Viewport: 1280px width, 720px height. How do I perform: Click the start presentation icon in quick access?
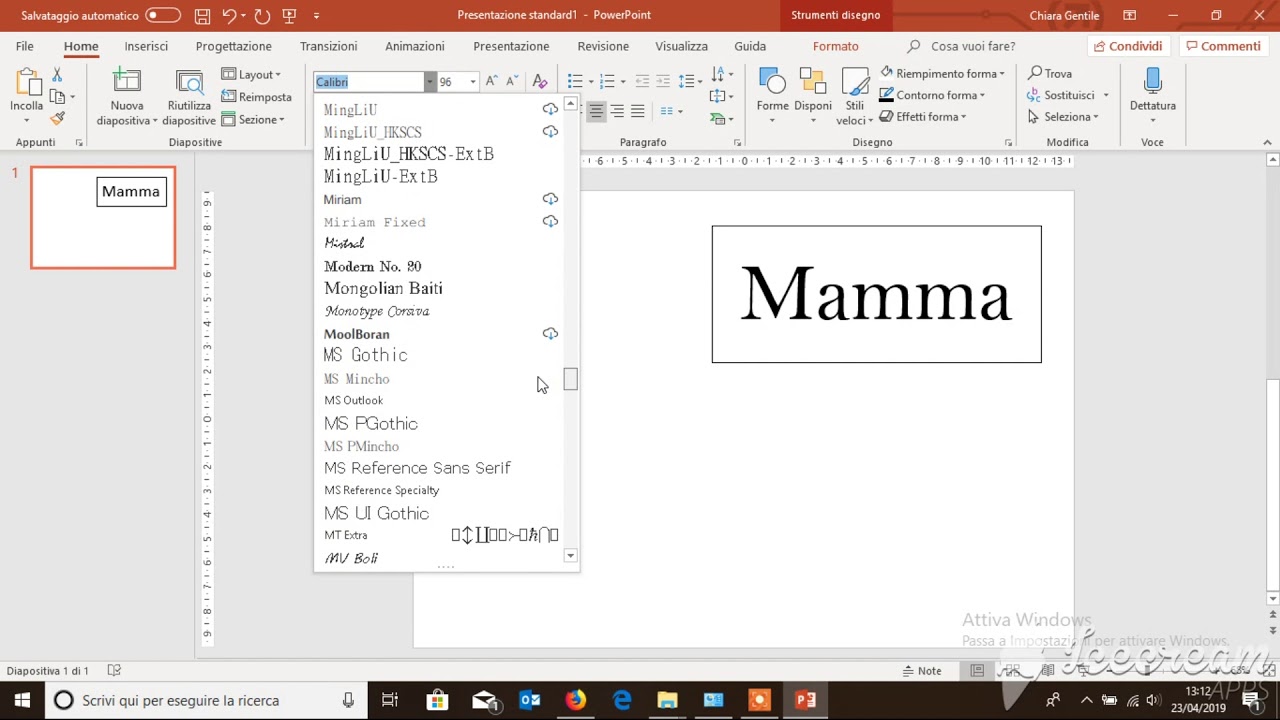click(290, 16)
